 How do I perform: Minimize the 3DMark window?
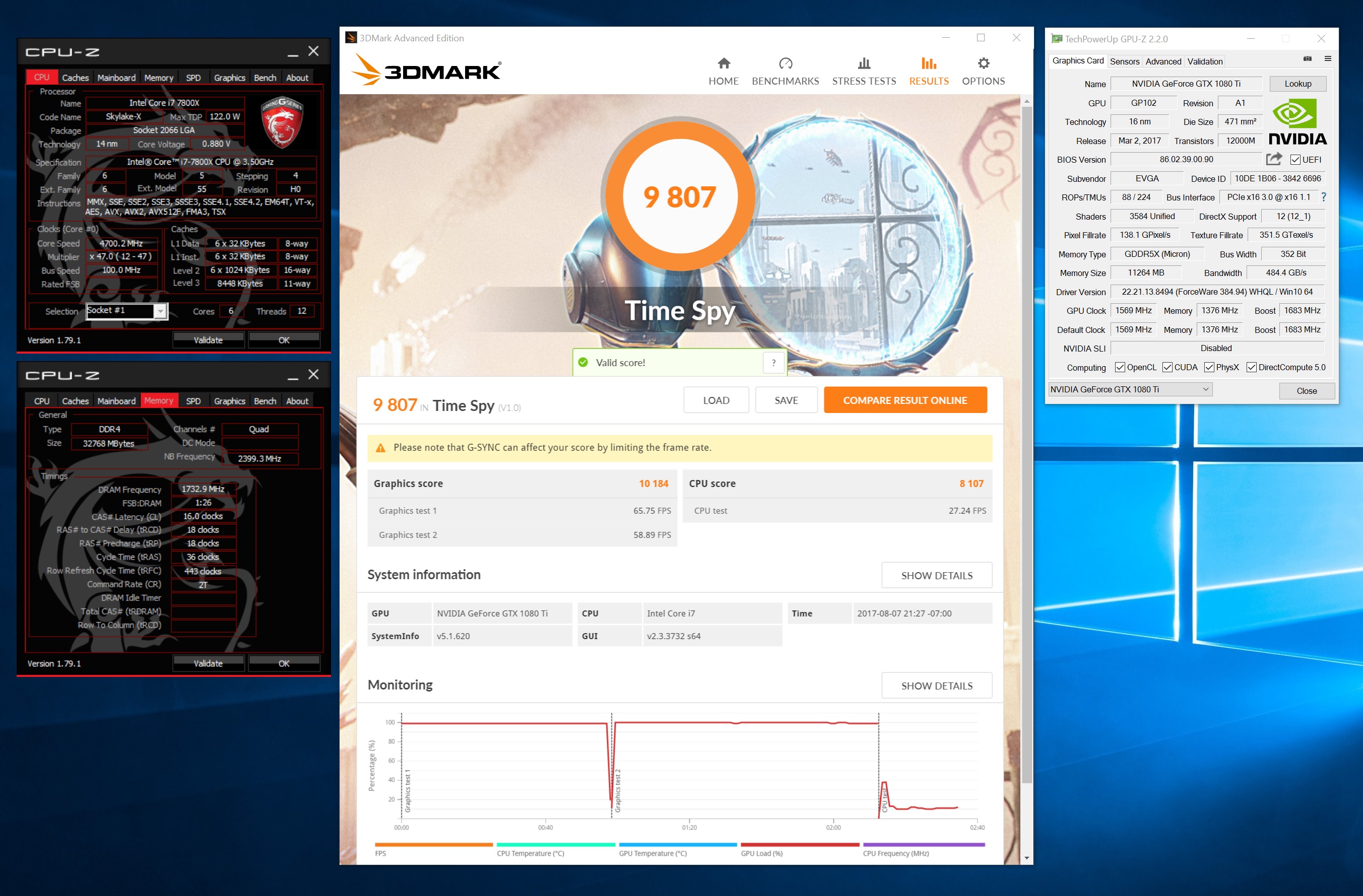(946, 38)
